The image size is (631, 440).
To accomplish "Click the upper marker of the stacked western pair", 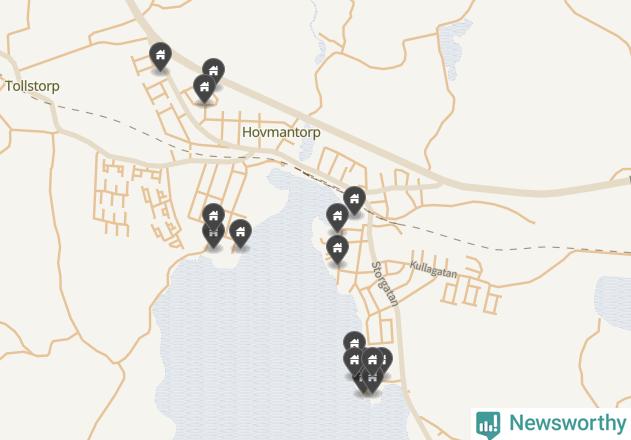I will (x=213, y=215).
